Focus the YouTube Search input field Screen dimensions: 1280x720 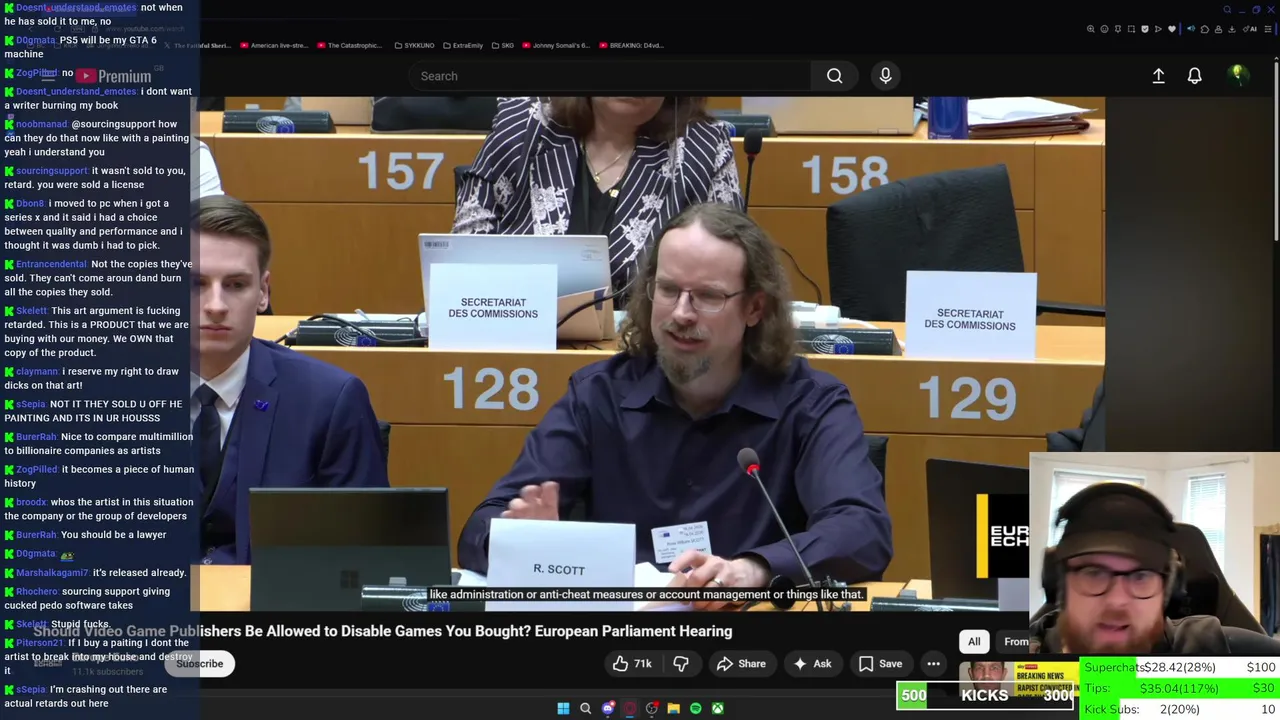point(610,76)
